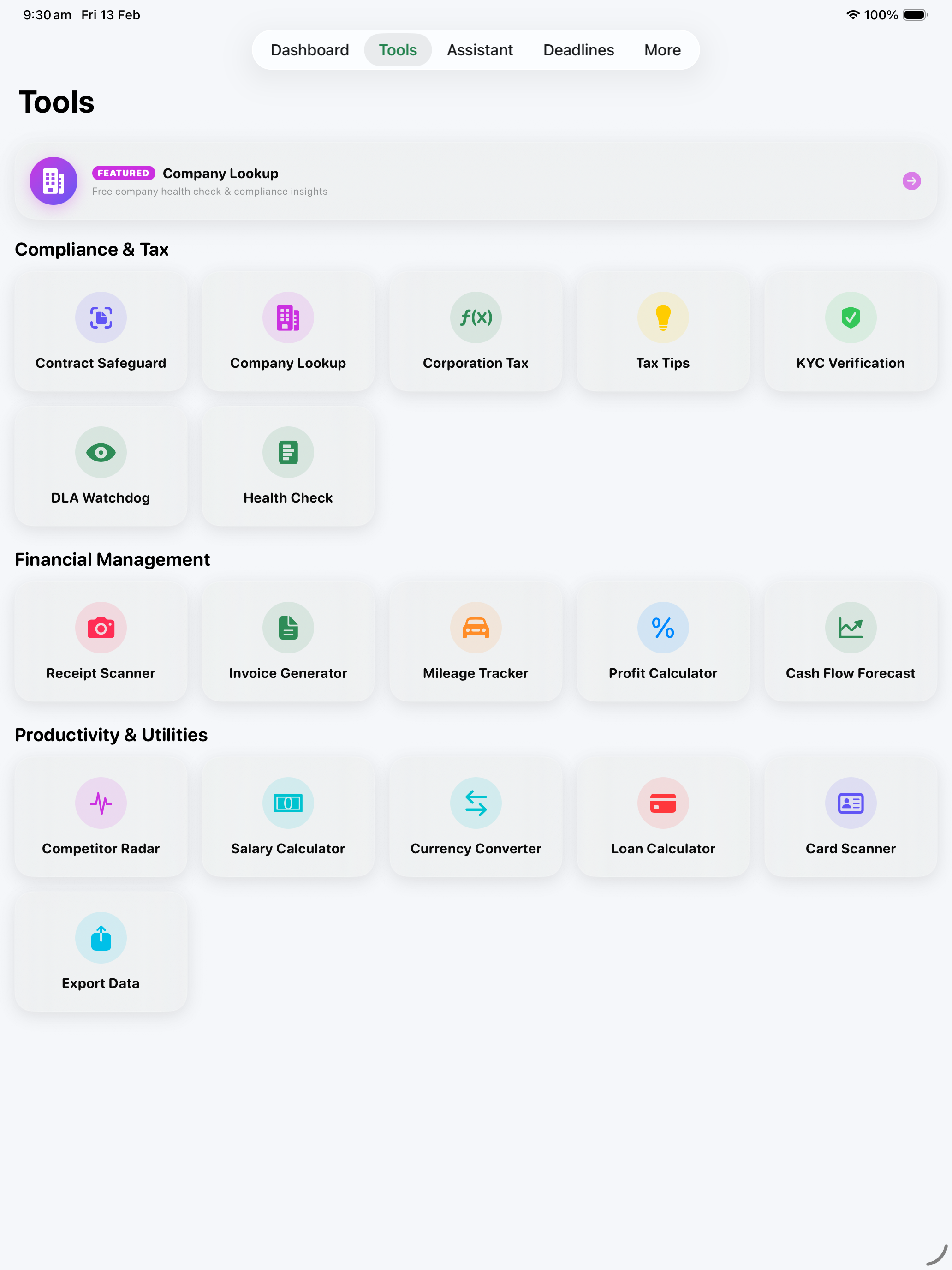Launch the Invoice Generator
This screenshot has height=1270, width=952.
pos(288,642)
